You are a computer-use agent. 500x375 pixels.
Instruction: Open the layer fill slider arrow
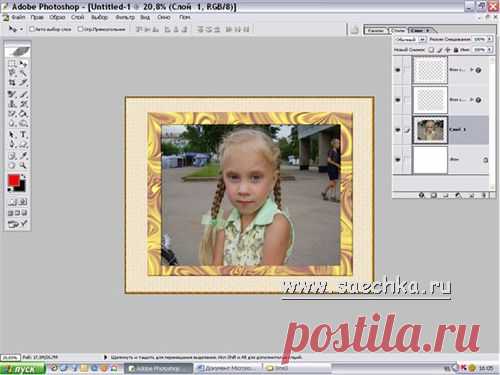[x=490, y=50]
